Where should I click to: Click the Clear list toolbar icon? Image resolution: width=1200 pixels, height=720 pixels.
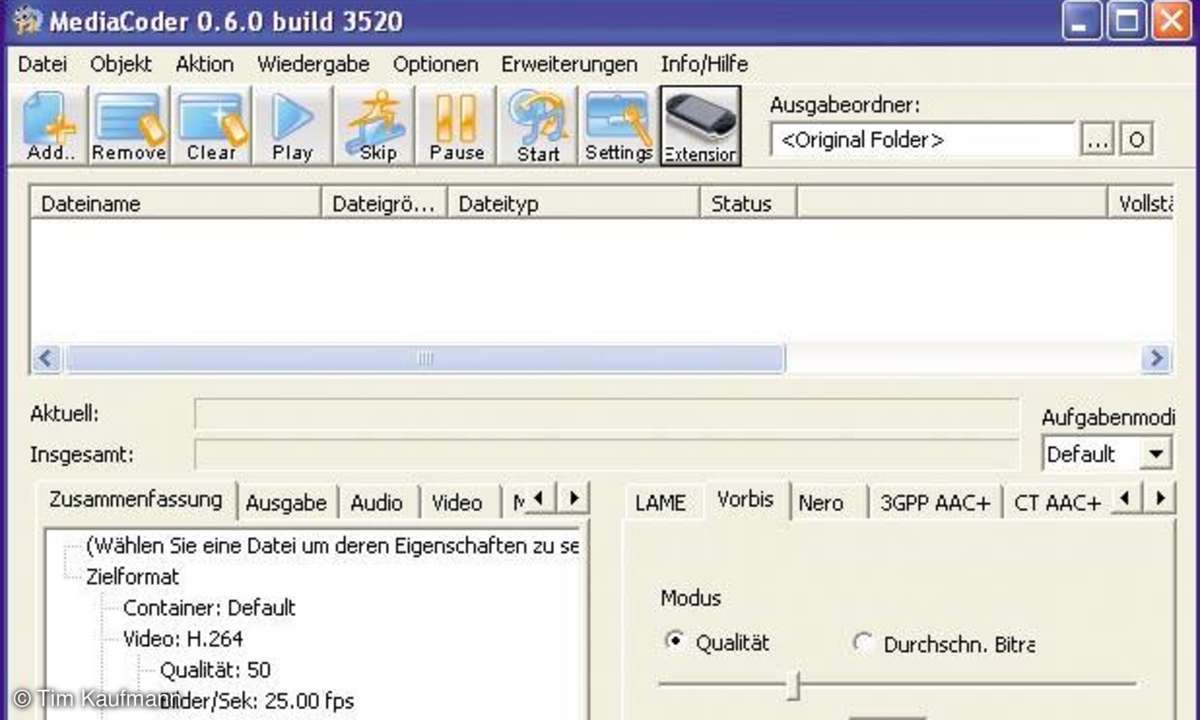point(211,126)
